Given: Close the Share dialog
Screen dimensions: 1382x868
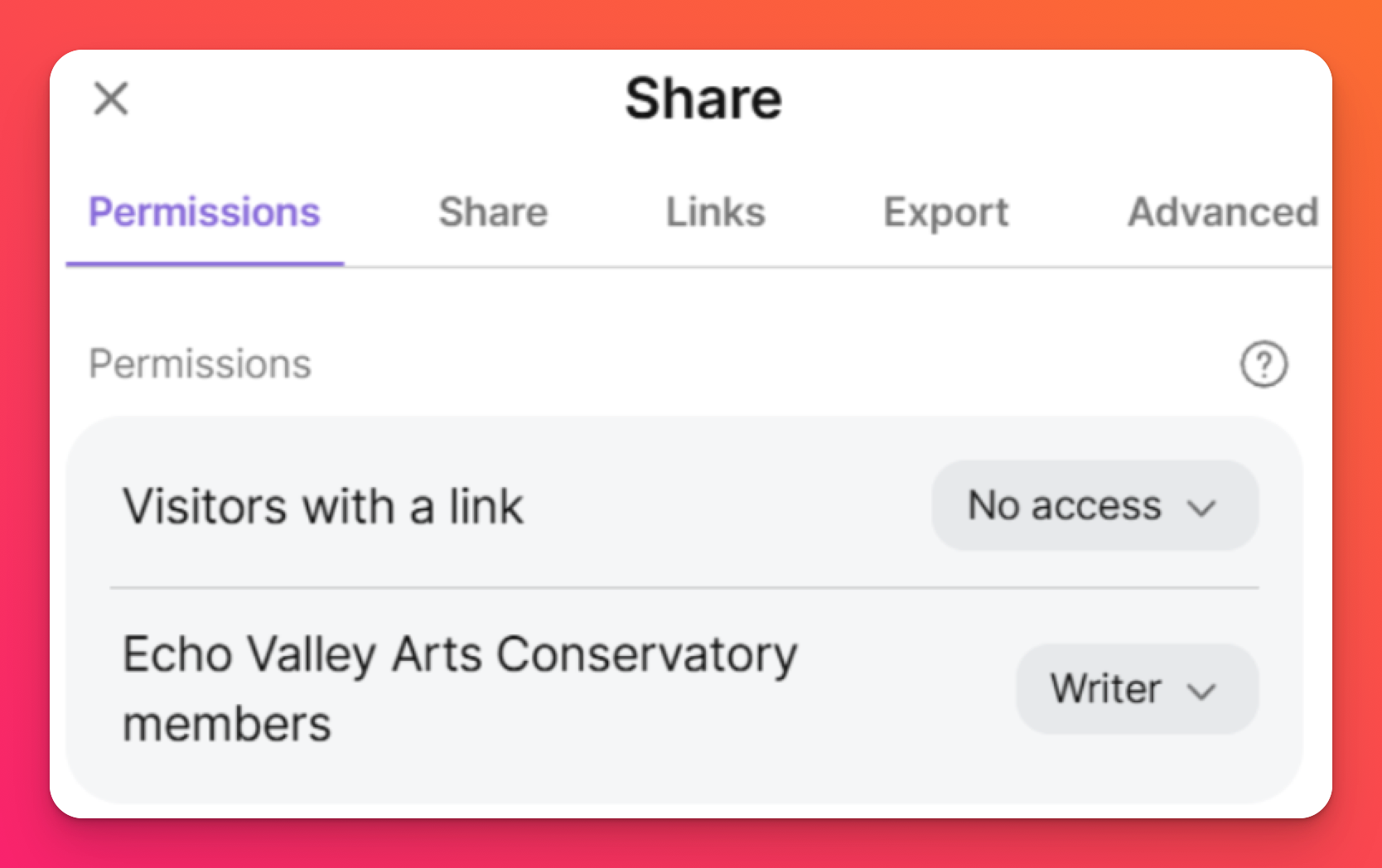Looking at the screenshot, I should [111, 99].
